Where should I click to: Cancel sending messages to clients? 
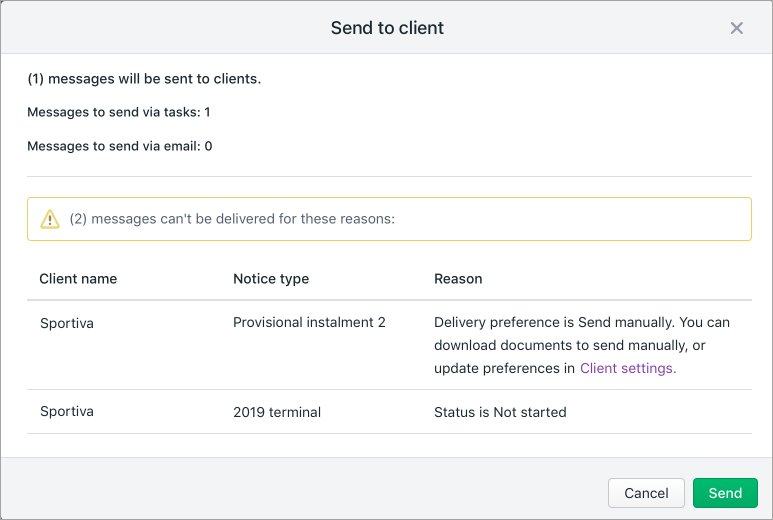646,493
